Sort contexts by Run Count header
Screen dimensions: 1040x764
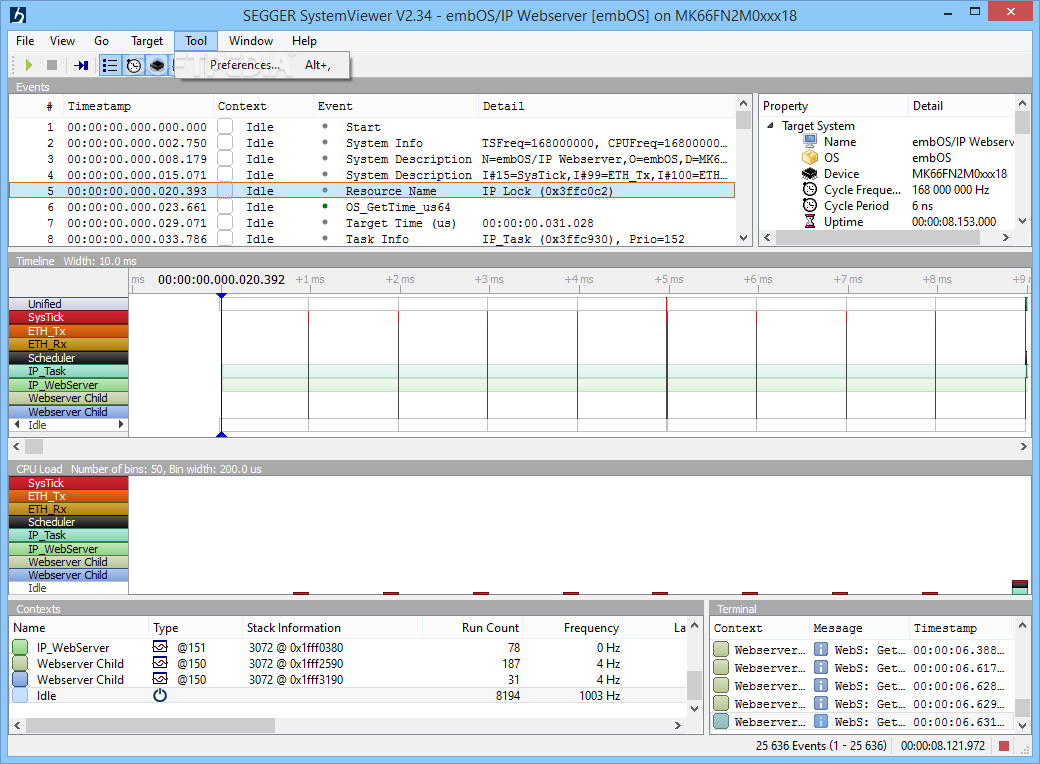[472, 627]
